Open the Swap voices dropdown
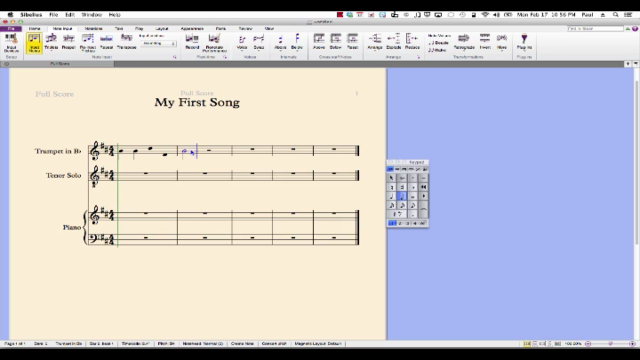 click(259, 42)
